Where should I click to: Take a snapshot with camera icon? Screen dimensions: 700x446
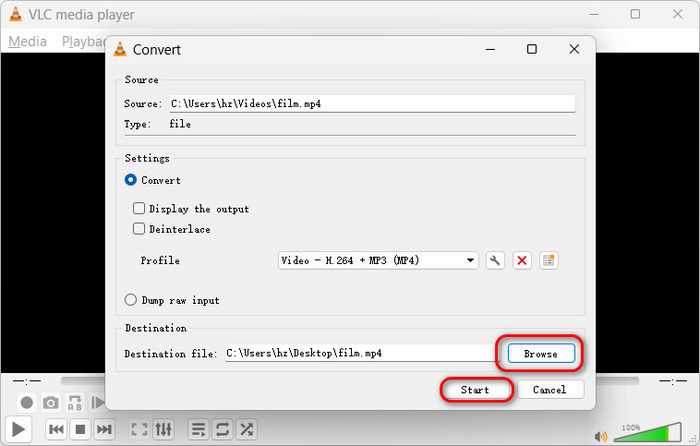[x=50, y=403]
